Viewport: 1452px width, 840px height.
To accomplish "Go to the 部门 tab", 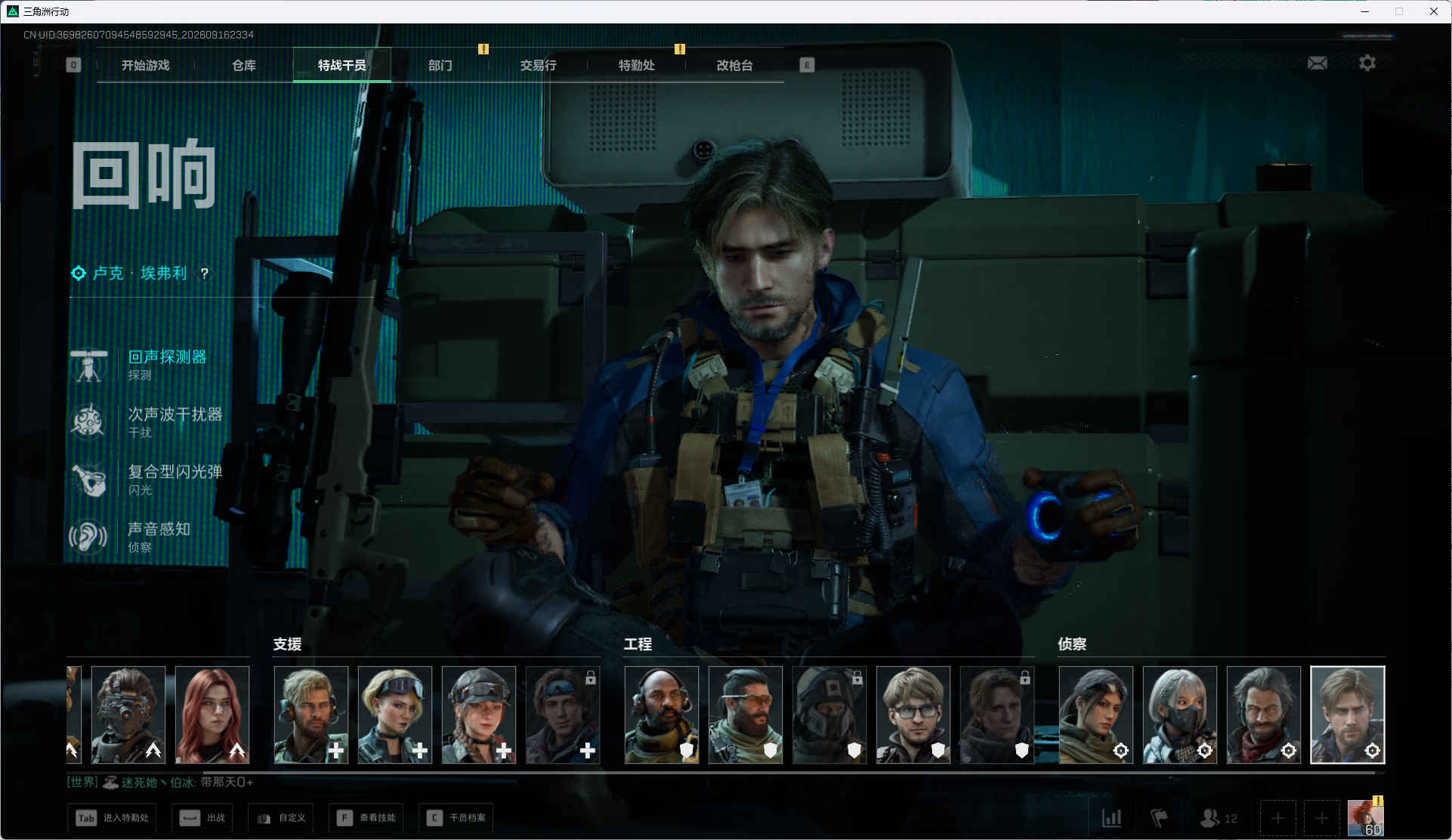I will point(440,66).
